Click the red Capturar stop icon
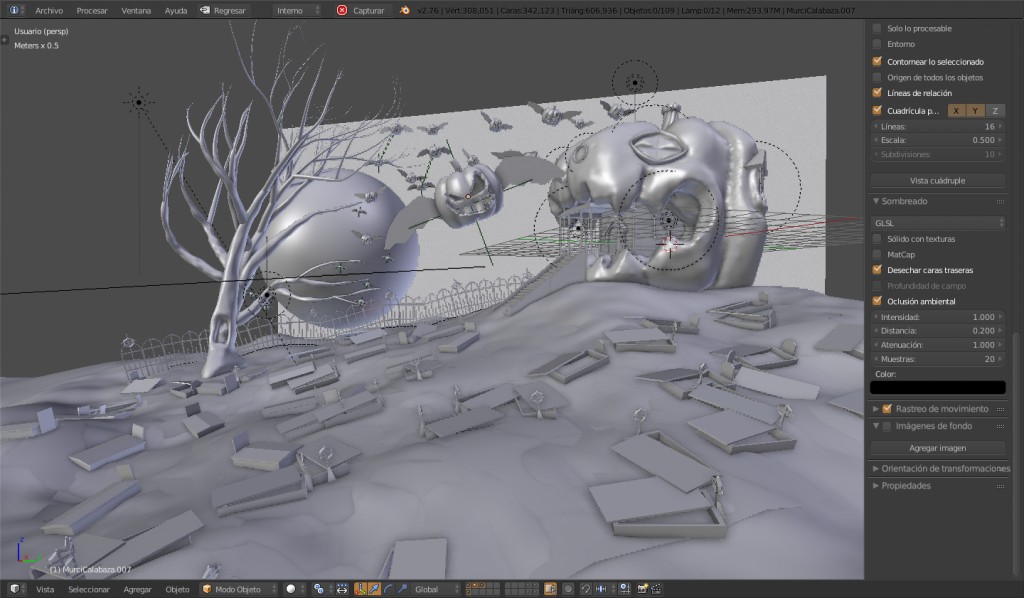Image resolution: width=1024 pixels, height=598 pixels. click(342, 10)
